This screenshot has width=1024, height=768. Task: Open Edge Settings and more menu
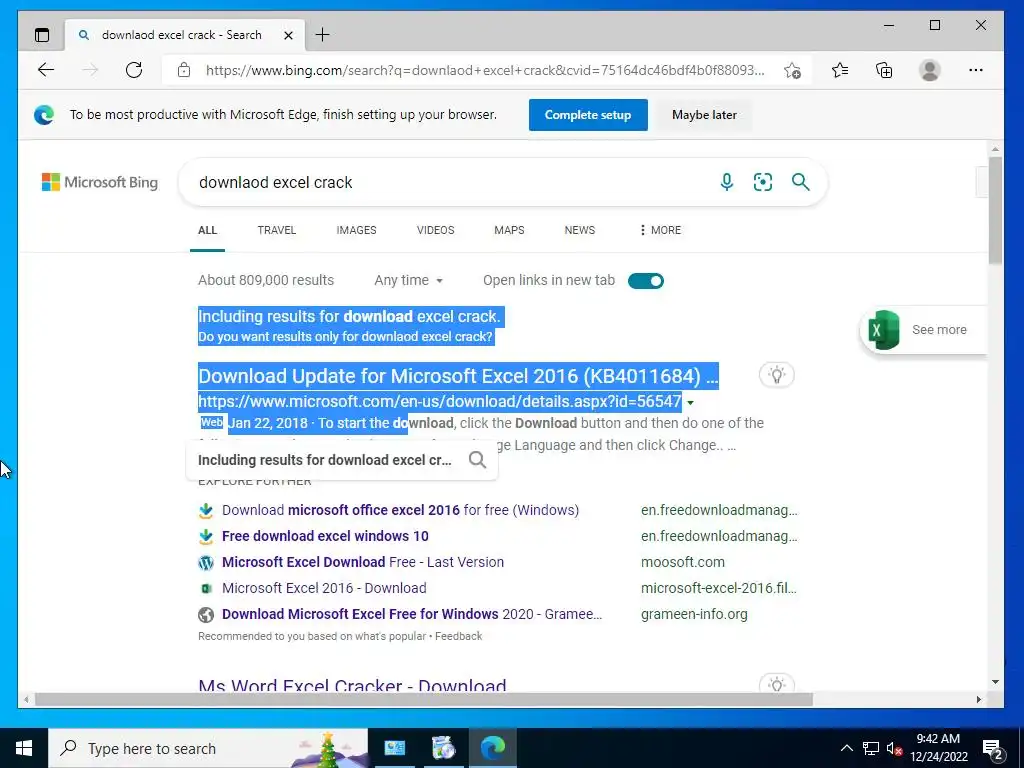(976, 70)
